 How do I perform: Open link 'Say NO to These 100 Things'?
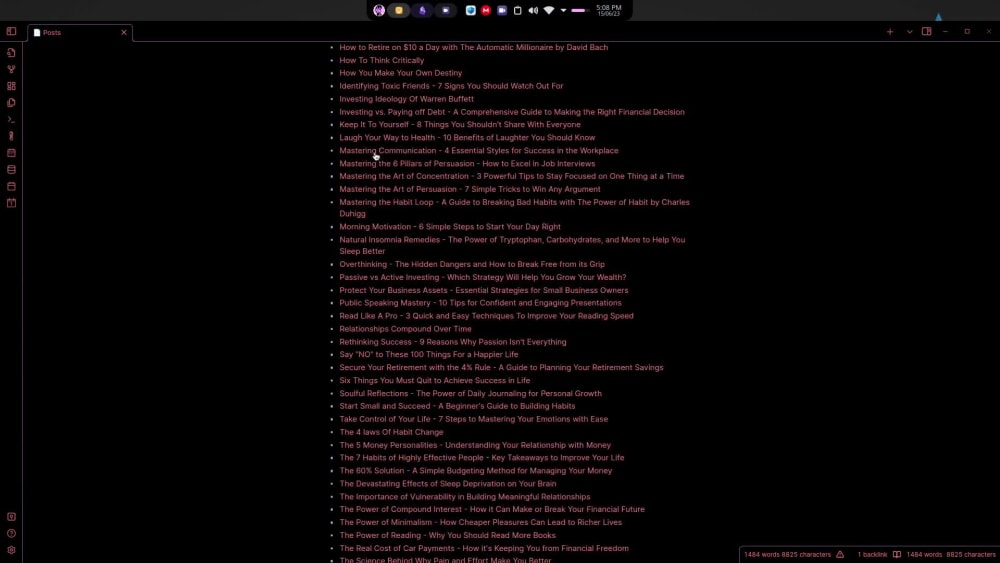[x=429, y=355]
